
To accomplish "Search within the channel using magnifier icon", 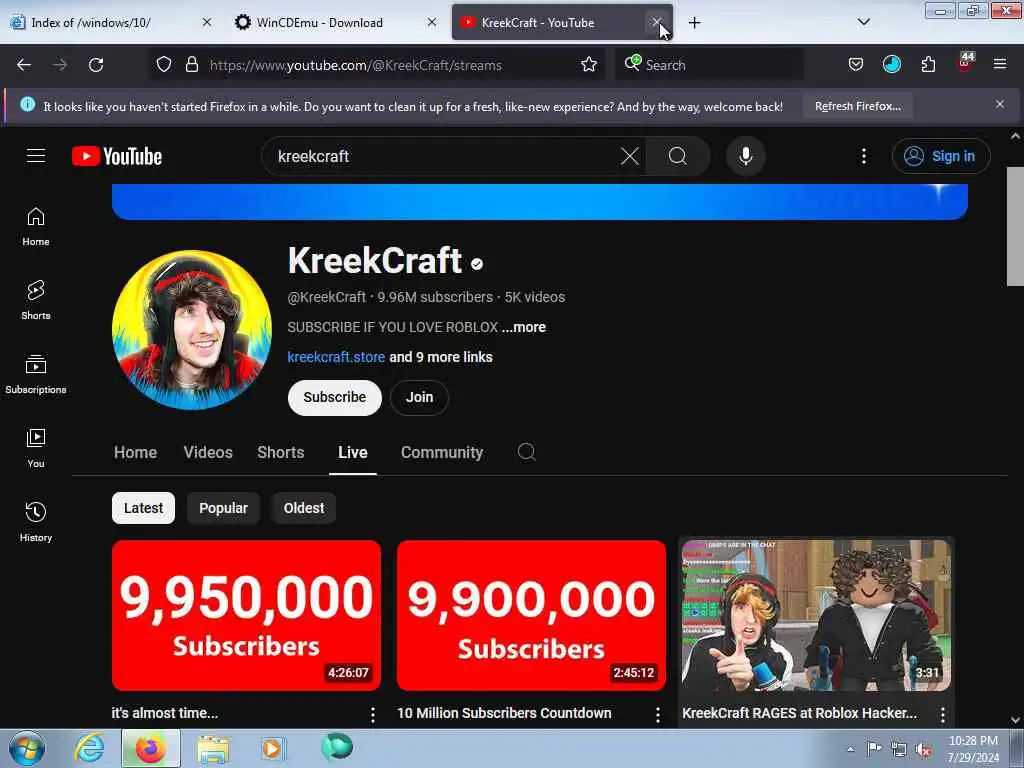I will [526, 452].
